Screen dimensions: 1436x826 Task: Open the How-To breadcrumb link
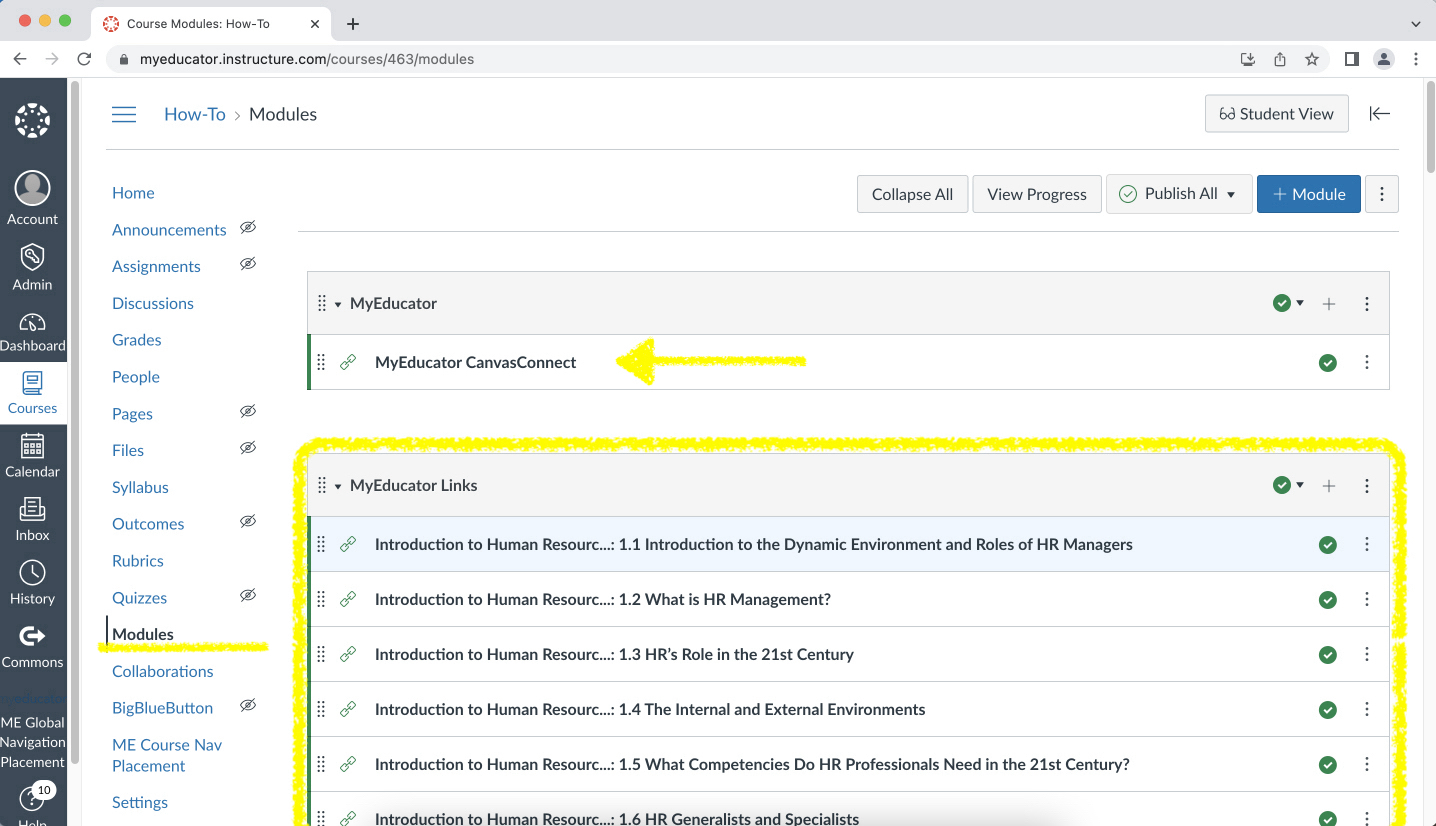pos(195,114)
